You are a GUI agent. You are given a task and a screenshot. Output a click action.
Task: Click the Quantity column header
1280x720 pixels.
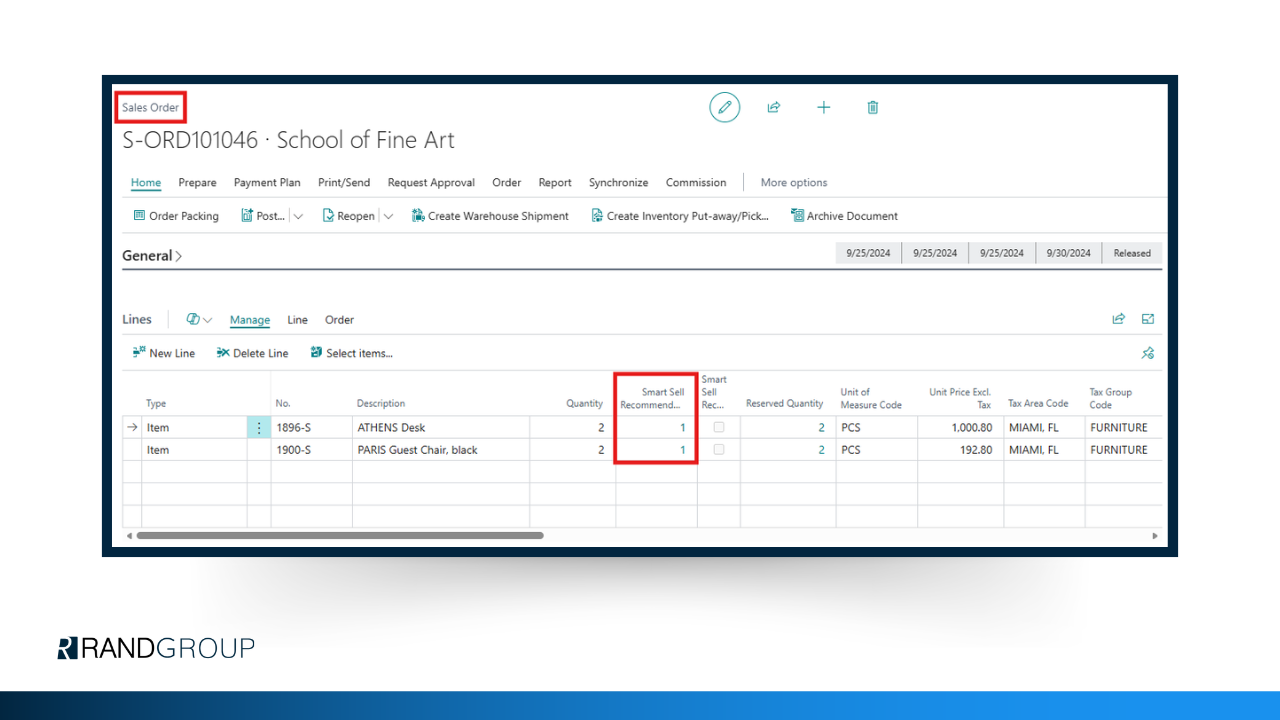[585, 404]
